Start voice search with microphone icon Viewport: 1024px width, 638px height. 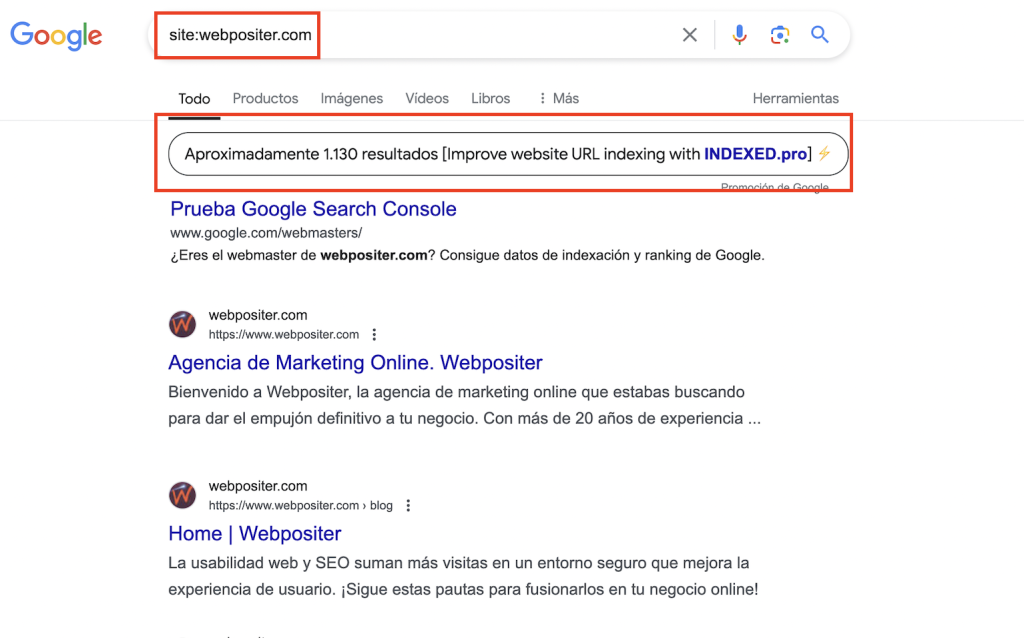(x=739, y=35)
